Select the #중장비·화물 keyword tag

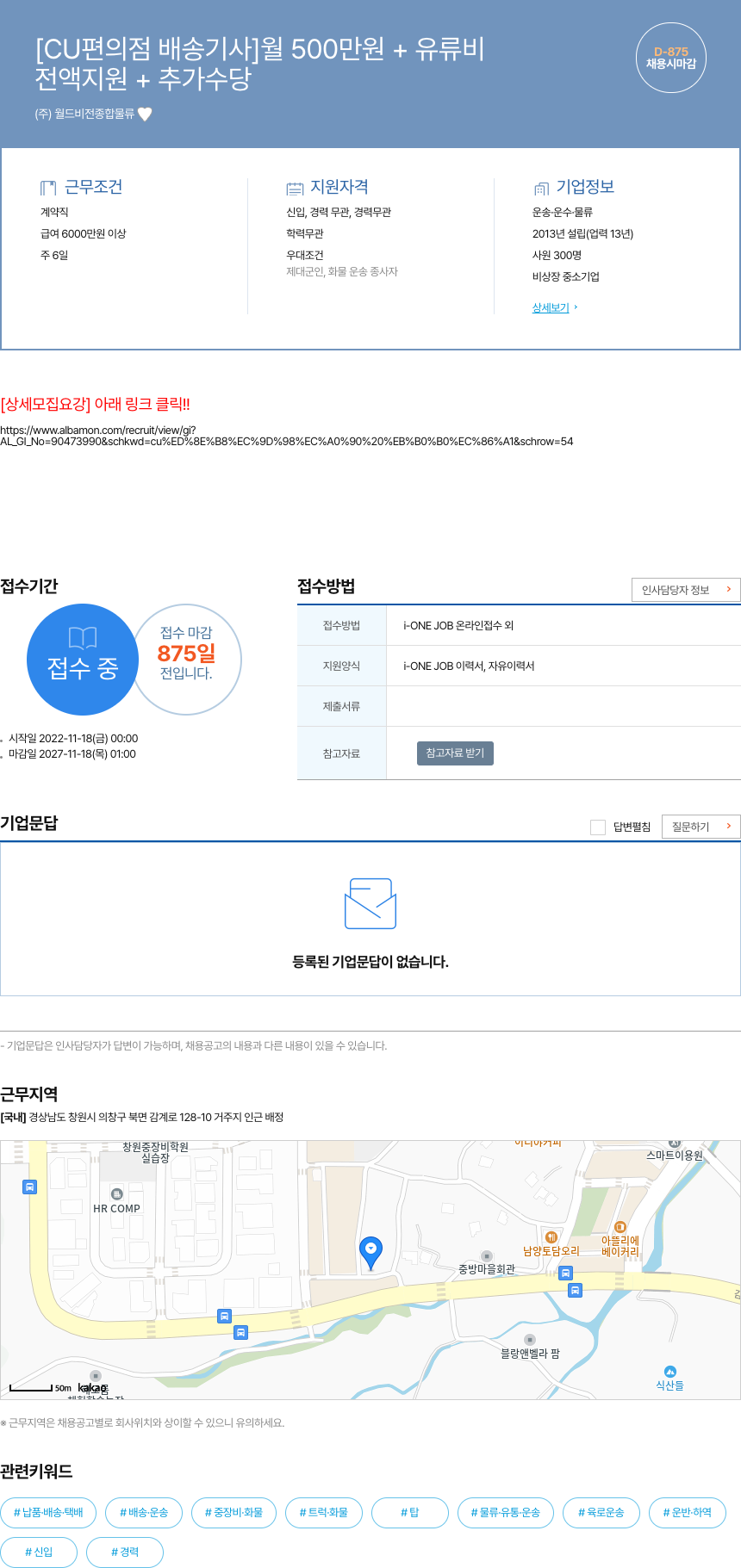click(x=234, y=1512)
